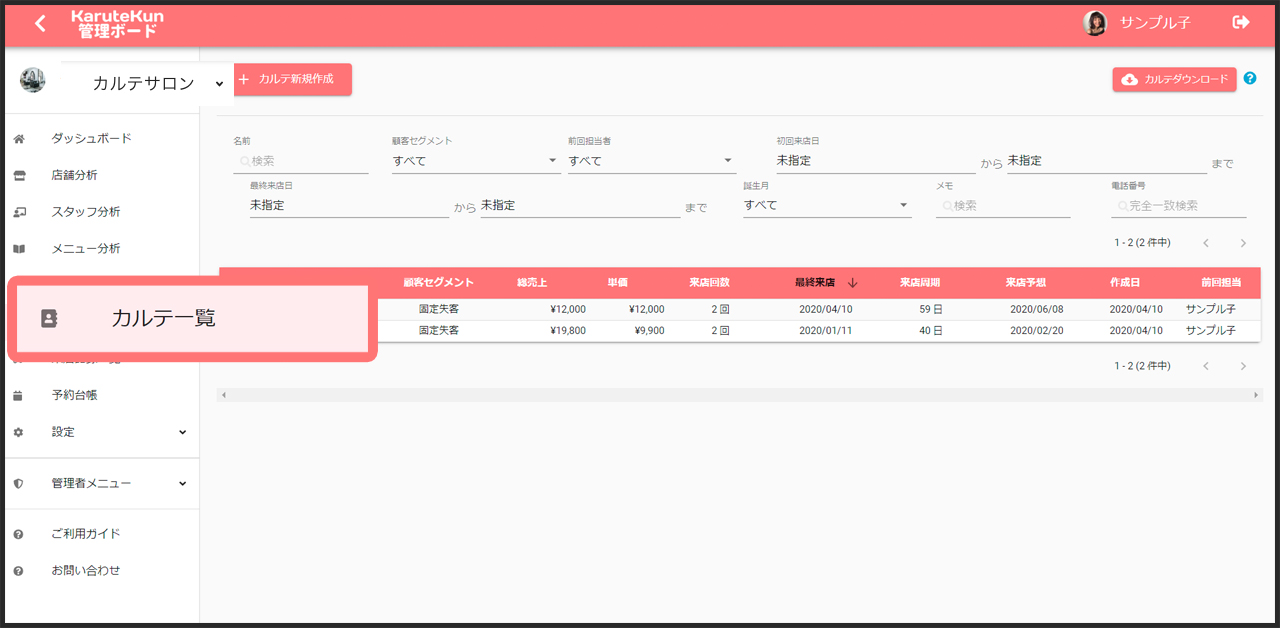Open the 顧客セグメント dropdown
Image resolution: width=1280 pixels, height=628 pixels.
pyautogui.click(x=475, y=160)
